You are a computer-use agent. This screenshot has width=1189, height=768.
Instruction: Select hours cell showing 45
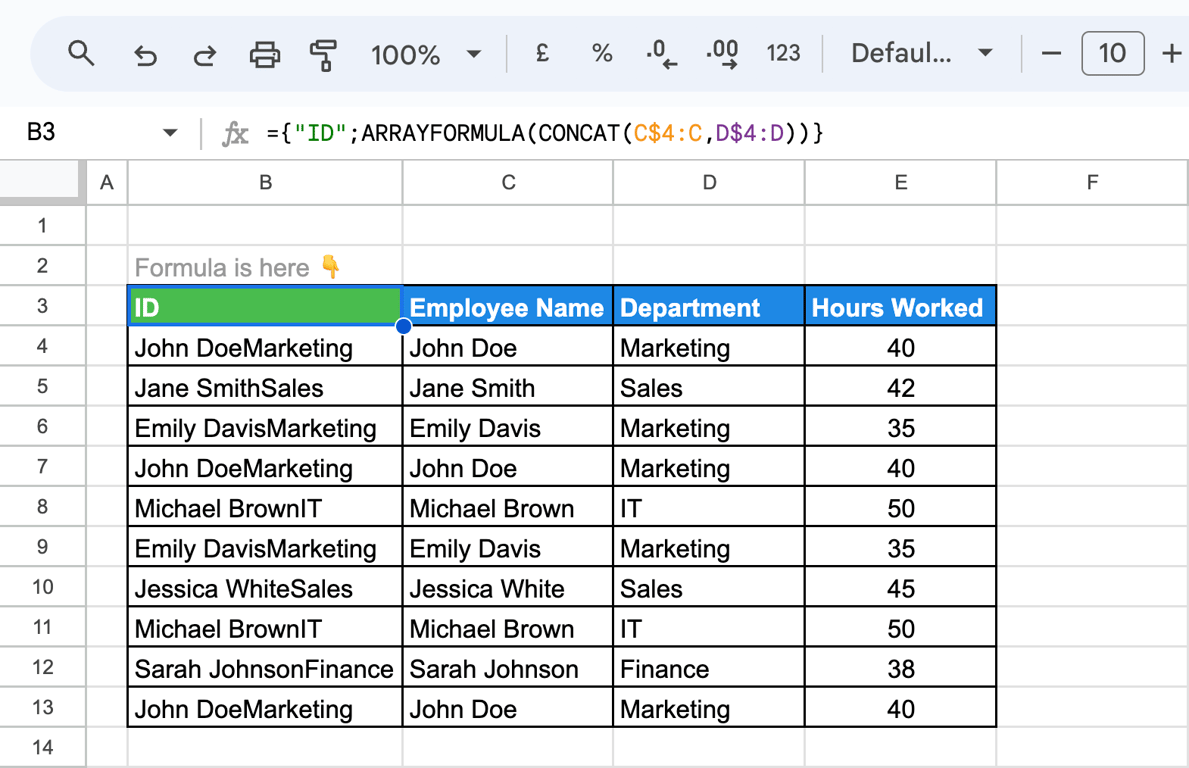pyautogui.click(x=901, y=588)
